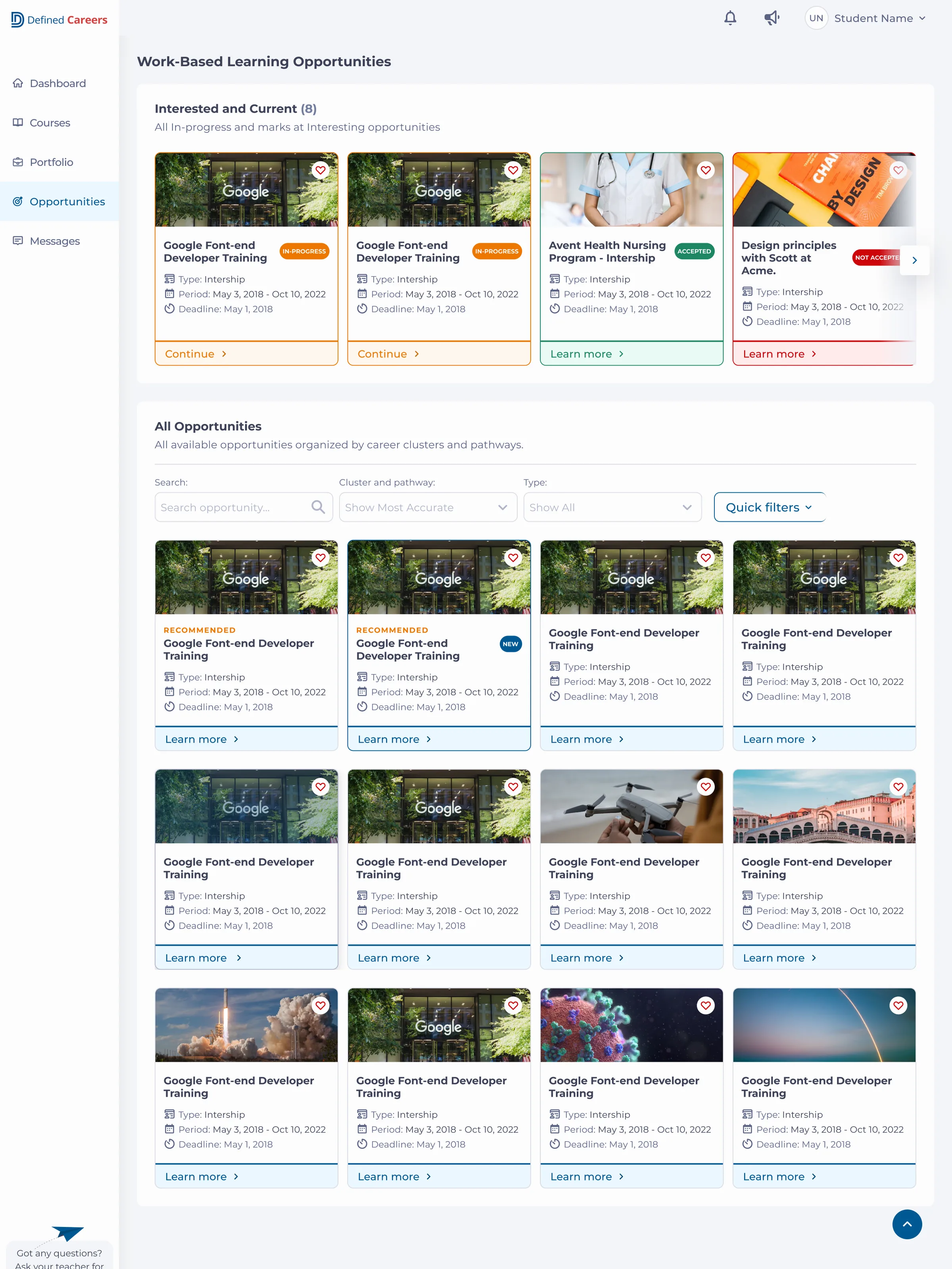Open the Cluster and pathway dropdown
This screenshot has width=952, height=1269.
coord(428,507)
